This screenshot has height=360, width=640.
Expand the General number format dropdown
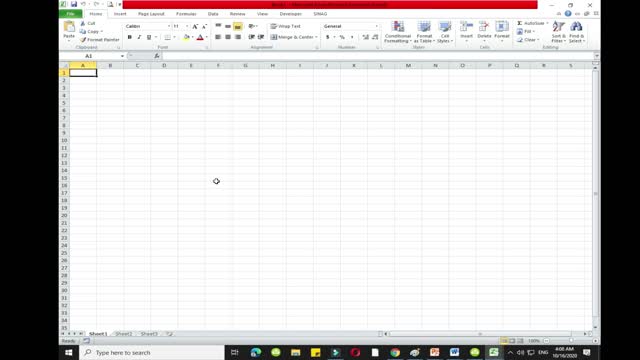pos(376,26)
